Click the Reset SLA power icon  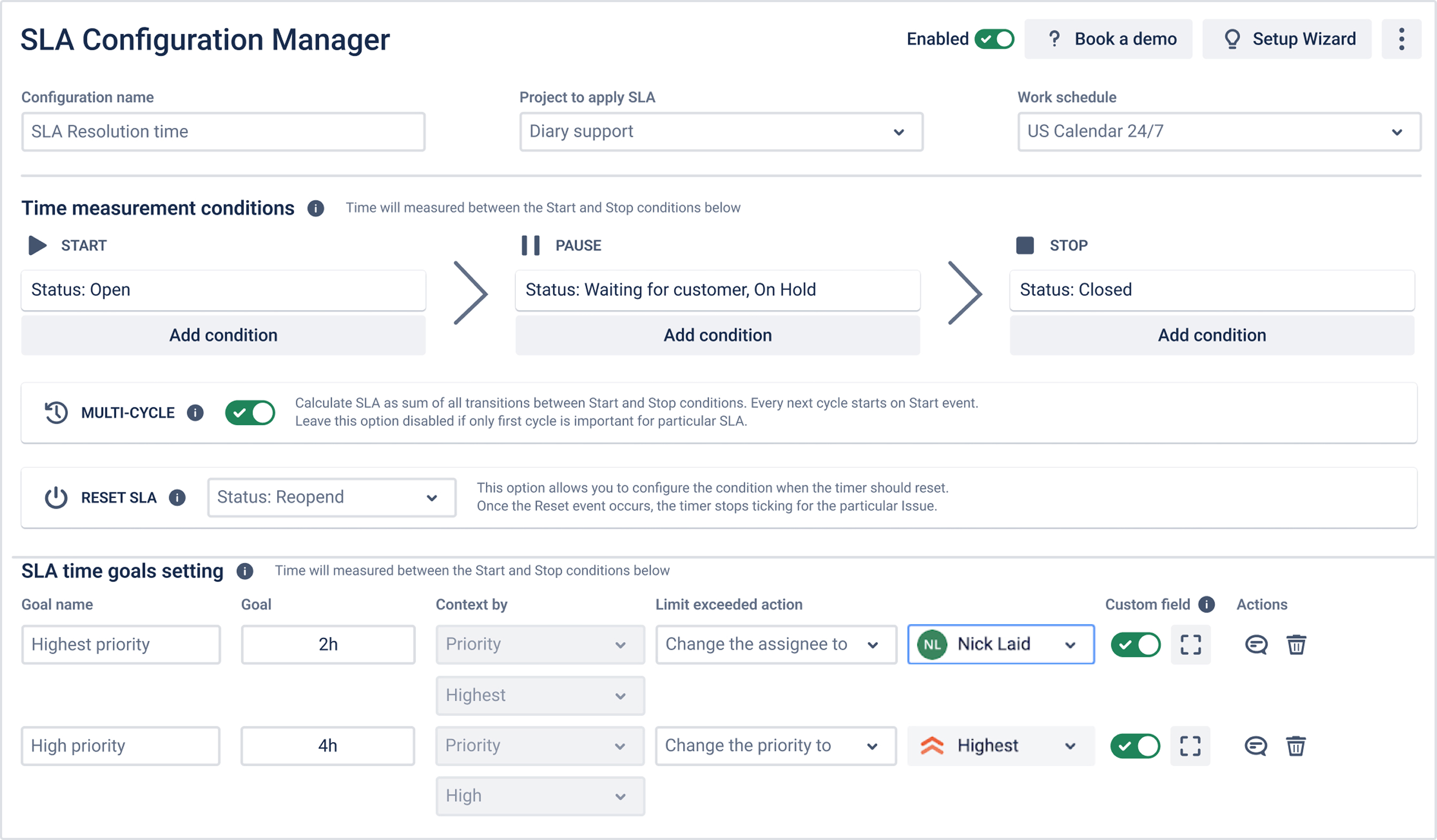tap(55, 497)
